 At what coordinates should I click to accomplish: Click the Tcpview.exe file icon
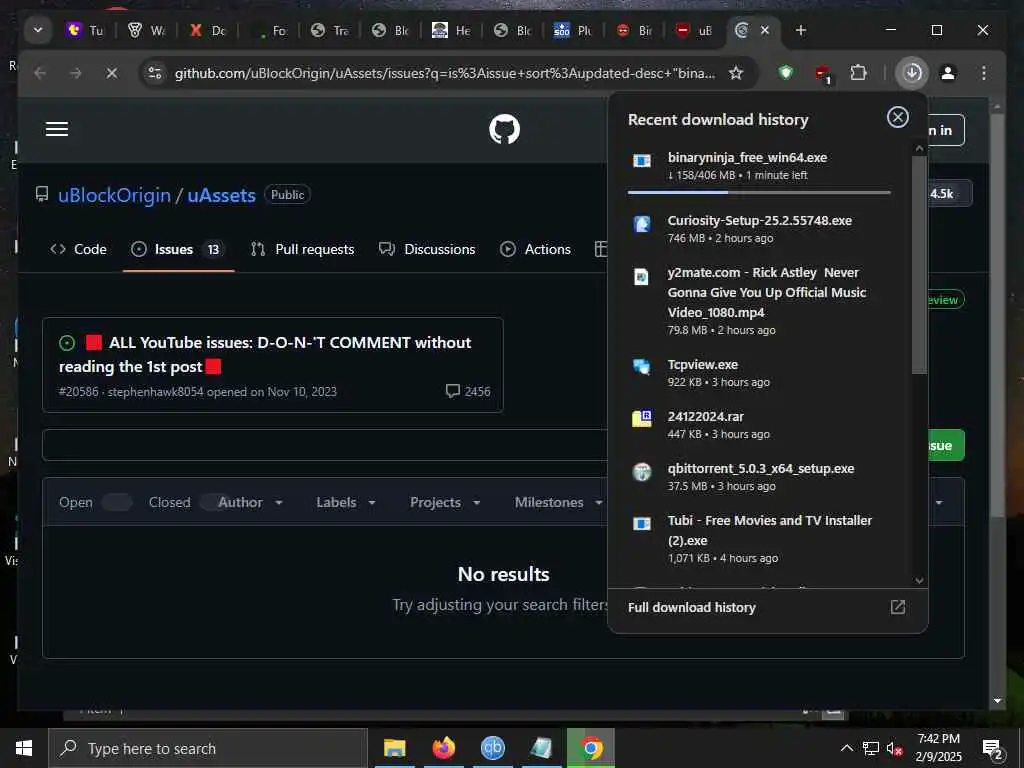click(x=642, y=367)
